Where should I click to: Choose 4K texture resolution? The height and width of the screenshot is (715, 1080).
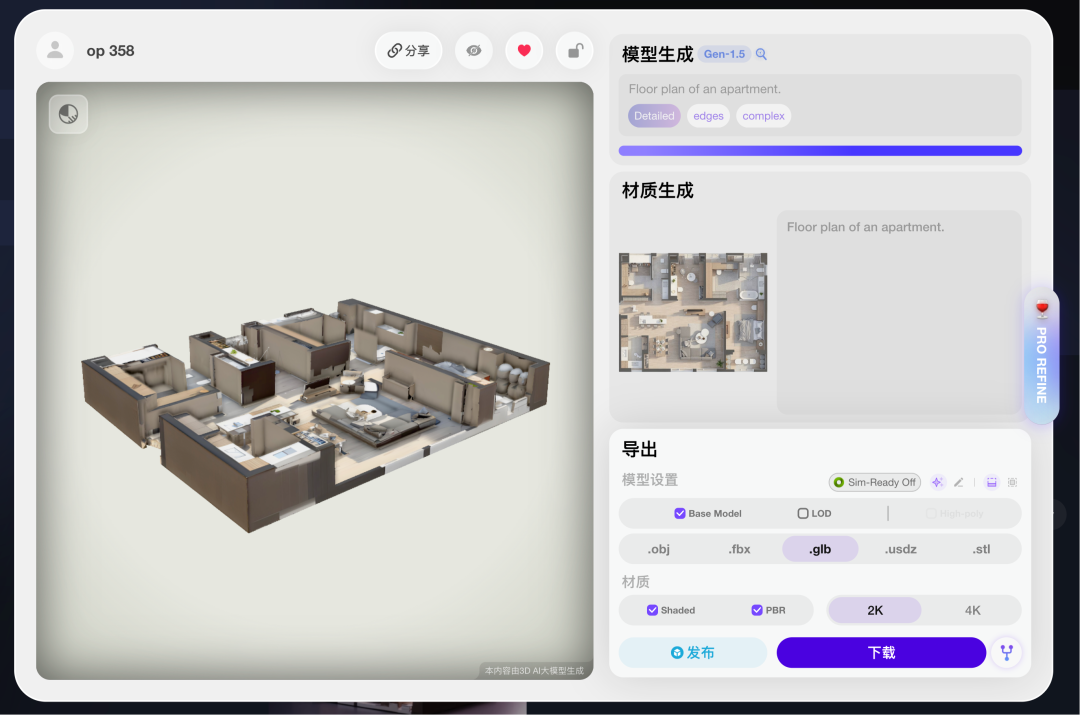[973, 610]
